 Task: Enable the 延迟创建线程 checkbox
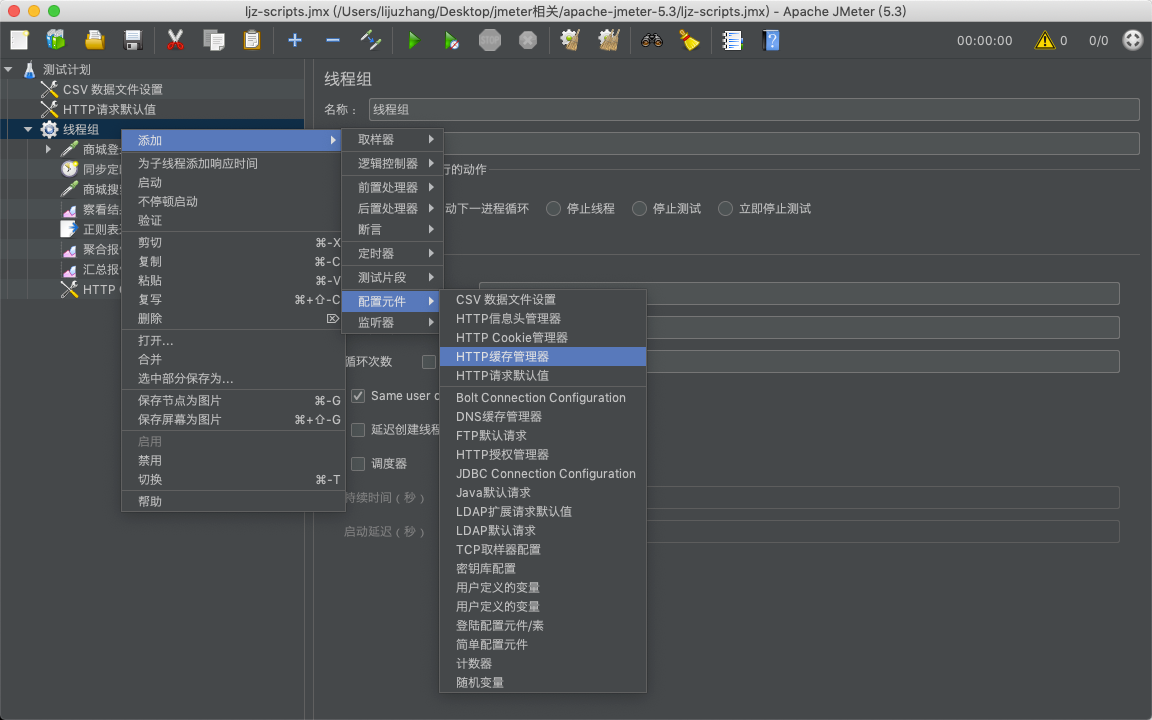click(358, 430)
